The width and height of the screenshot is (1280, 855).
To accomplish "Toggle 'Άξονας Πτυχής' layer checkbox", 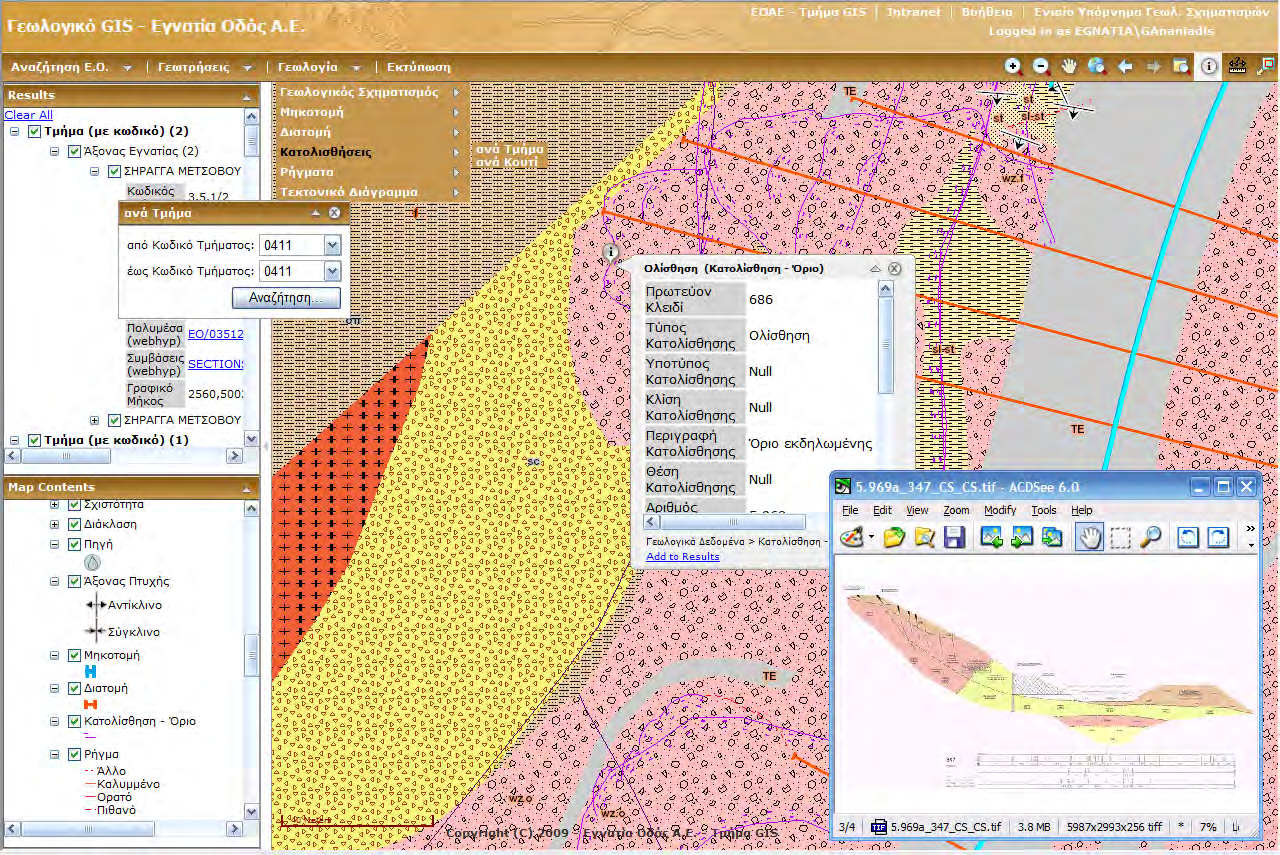I will (x=74, y=581).
